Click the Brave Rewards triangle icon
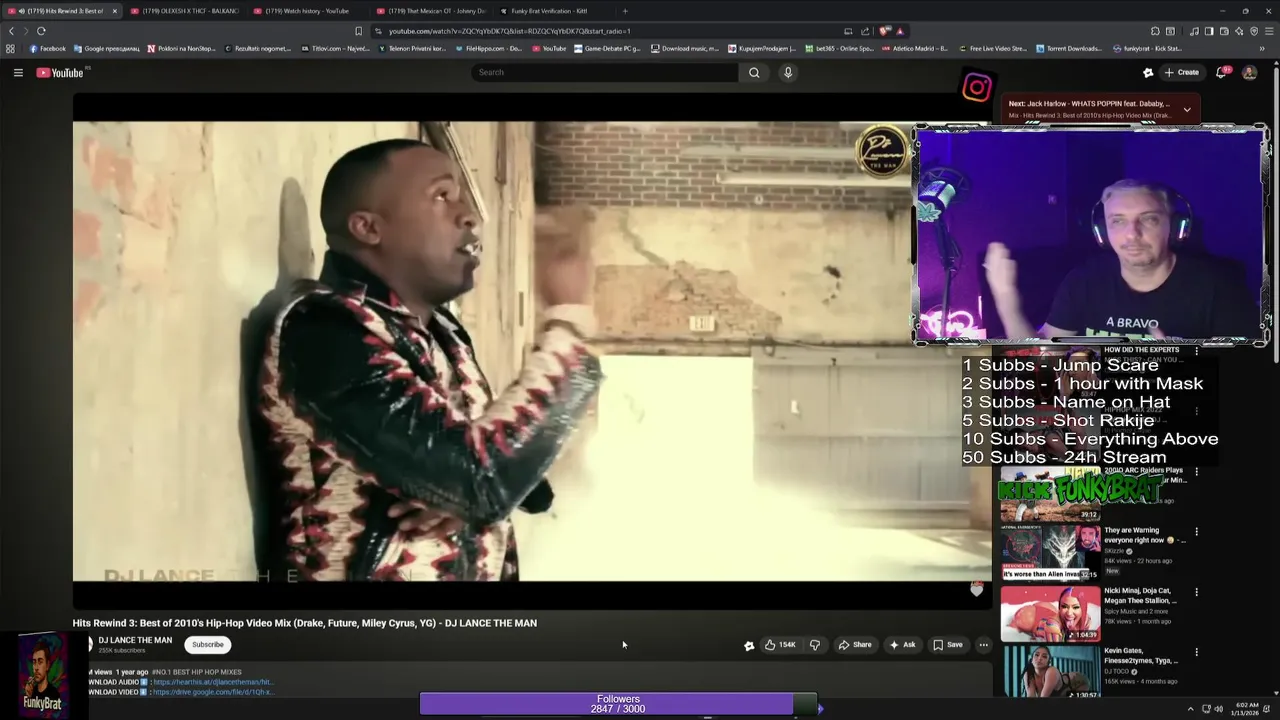The height and width of the screenshot is (720, 1280). (x=900, y=31)
